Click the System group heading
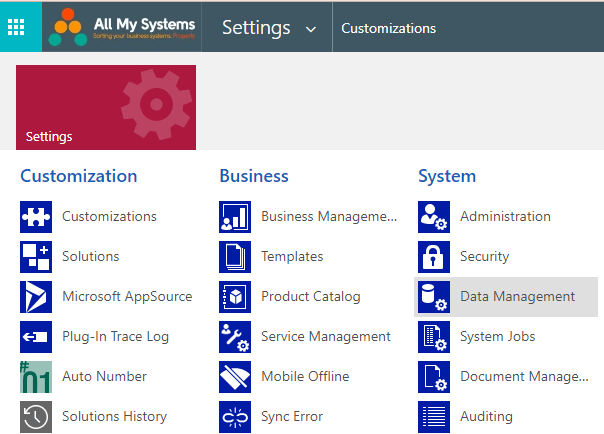The image size is (604, 434). point(447,176)
